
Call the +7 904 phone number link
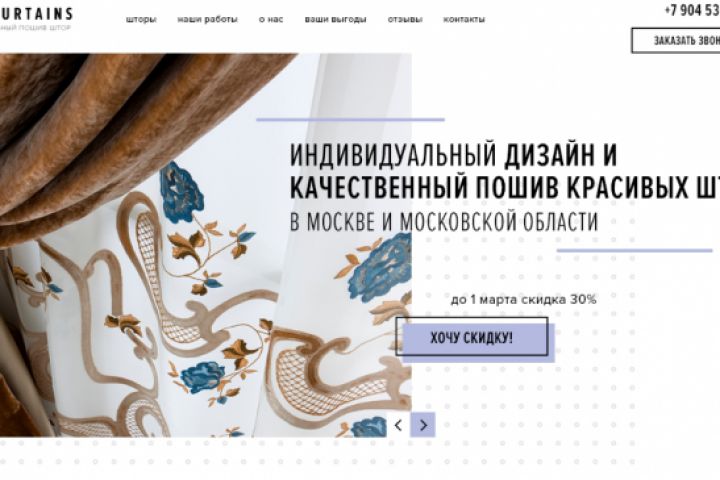point(692,10)
